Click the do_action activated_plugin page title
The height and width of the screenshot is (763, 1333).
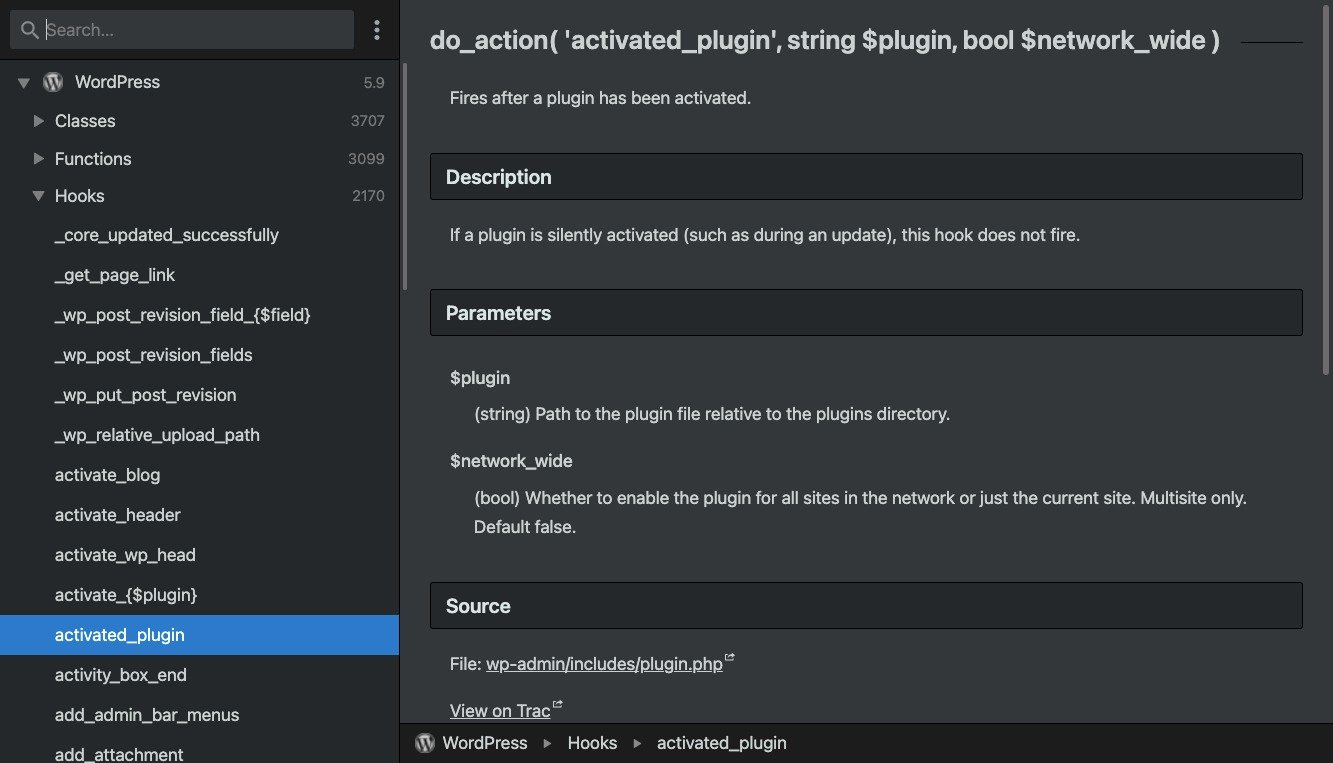(x=825, y=41)
